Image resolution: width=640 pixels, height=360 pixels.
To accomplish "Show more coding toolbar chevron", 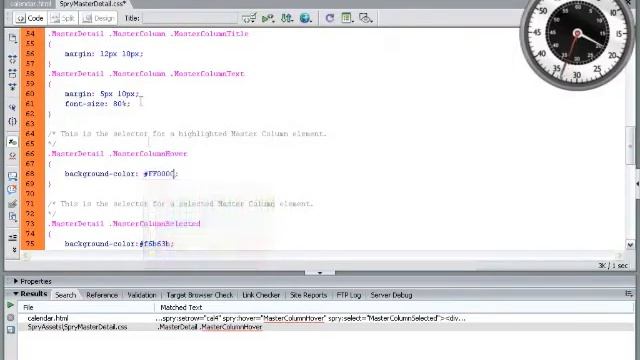I will (x=14, y=250).
